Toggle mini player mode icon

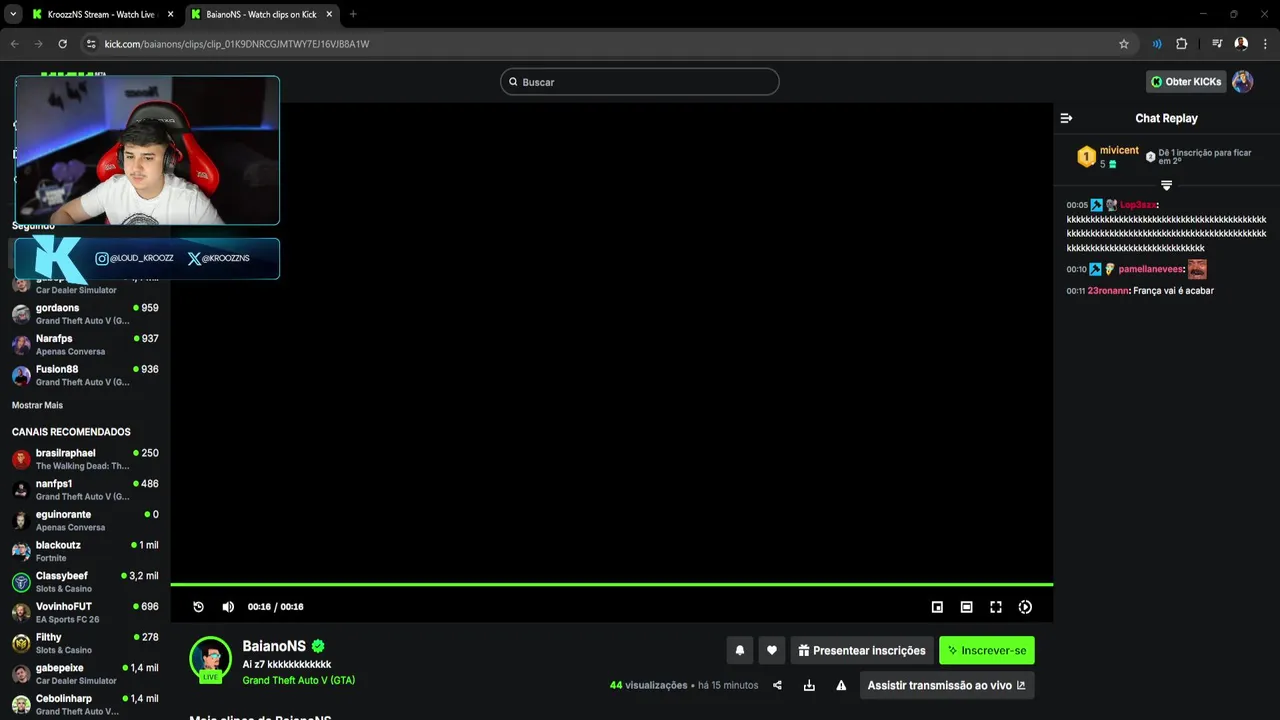click(937, 607)
